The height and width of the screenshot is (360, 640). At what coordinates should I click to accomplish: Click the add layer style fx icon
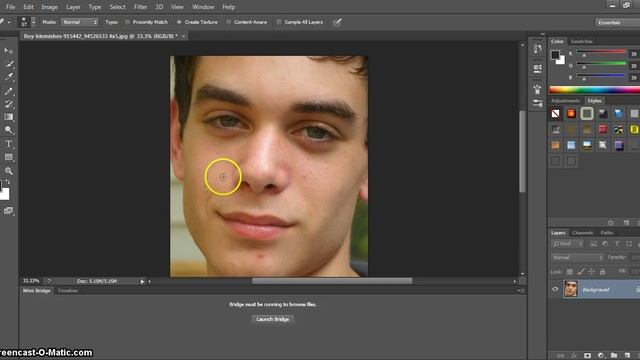coord(574,356)
